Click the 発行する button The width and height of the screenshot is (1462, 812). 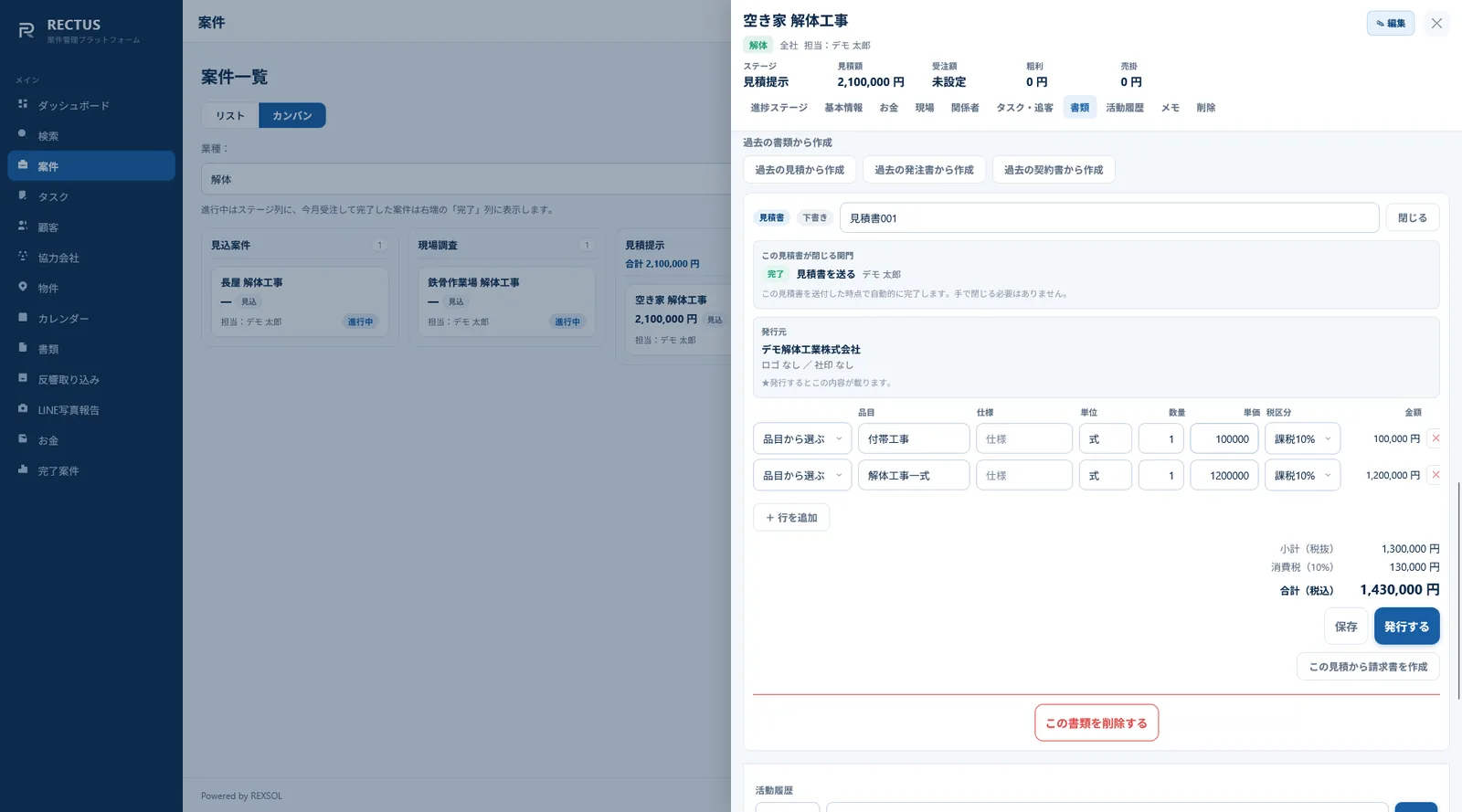tap(1406, 627)
